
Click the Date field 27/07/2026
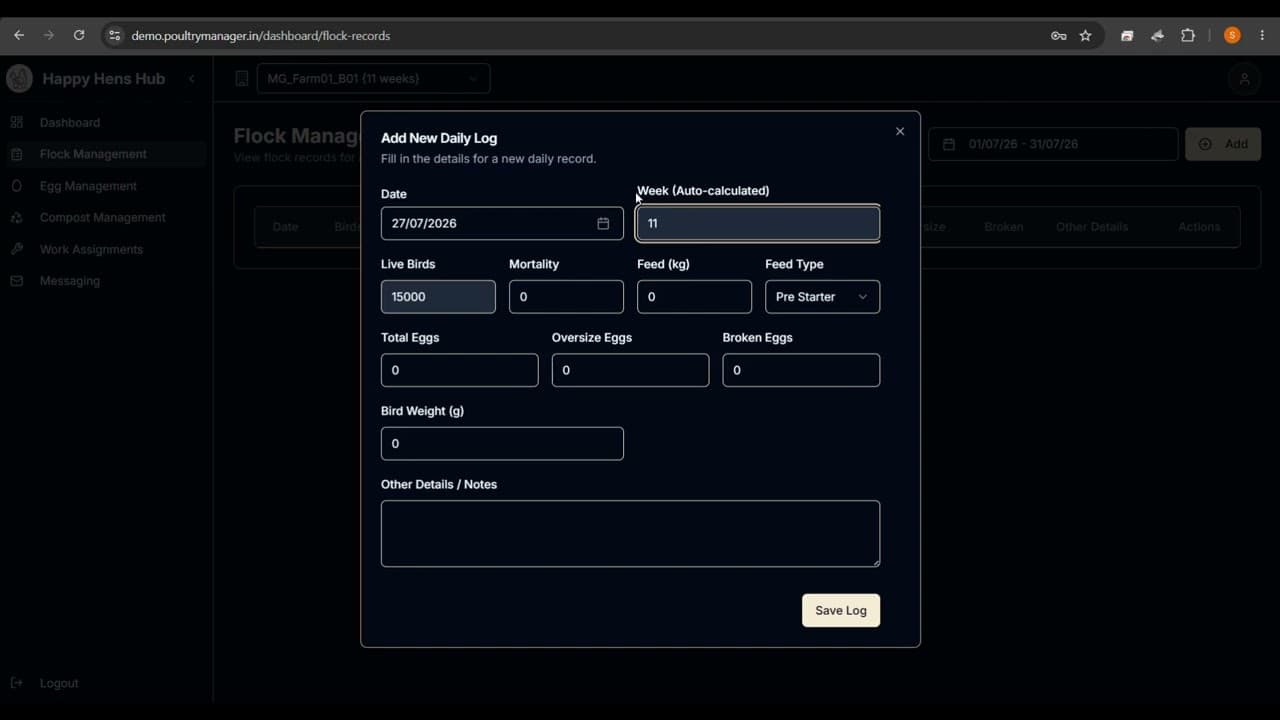coord(502,223)
